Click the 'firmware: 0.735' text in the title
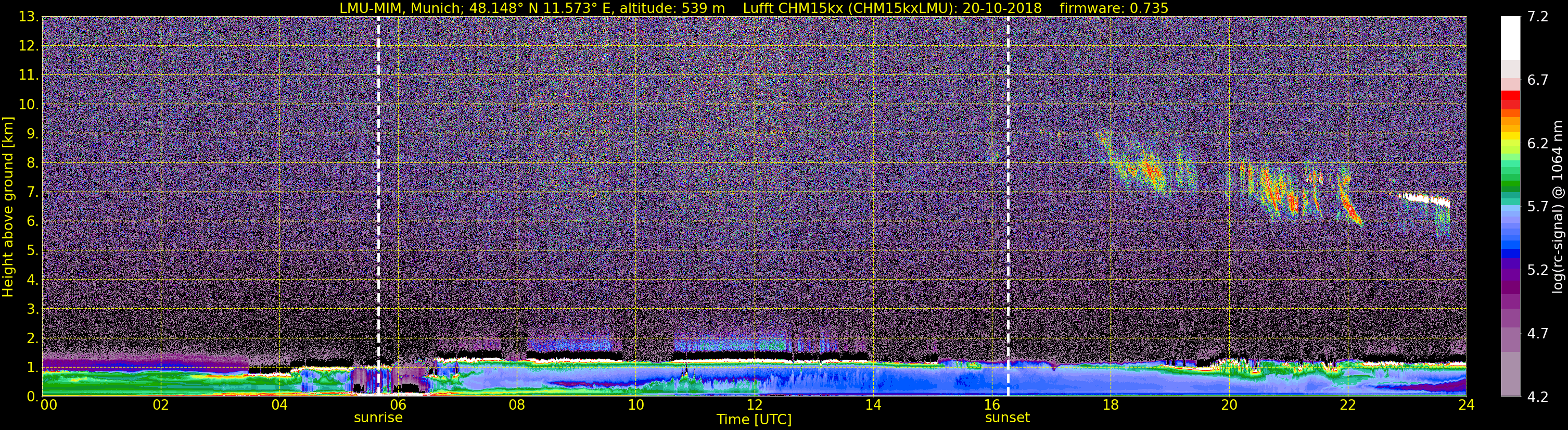This screenshot has height=430, width=1568. 1113,8
